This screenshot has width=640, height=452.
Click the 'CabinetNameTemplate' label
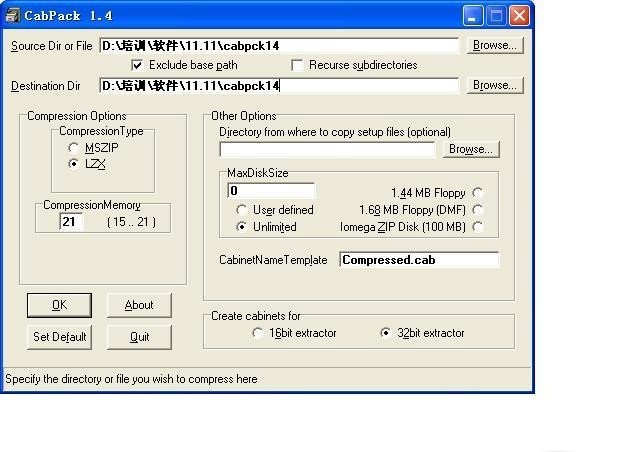click(273, 260)
